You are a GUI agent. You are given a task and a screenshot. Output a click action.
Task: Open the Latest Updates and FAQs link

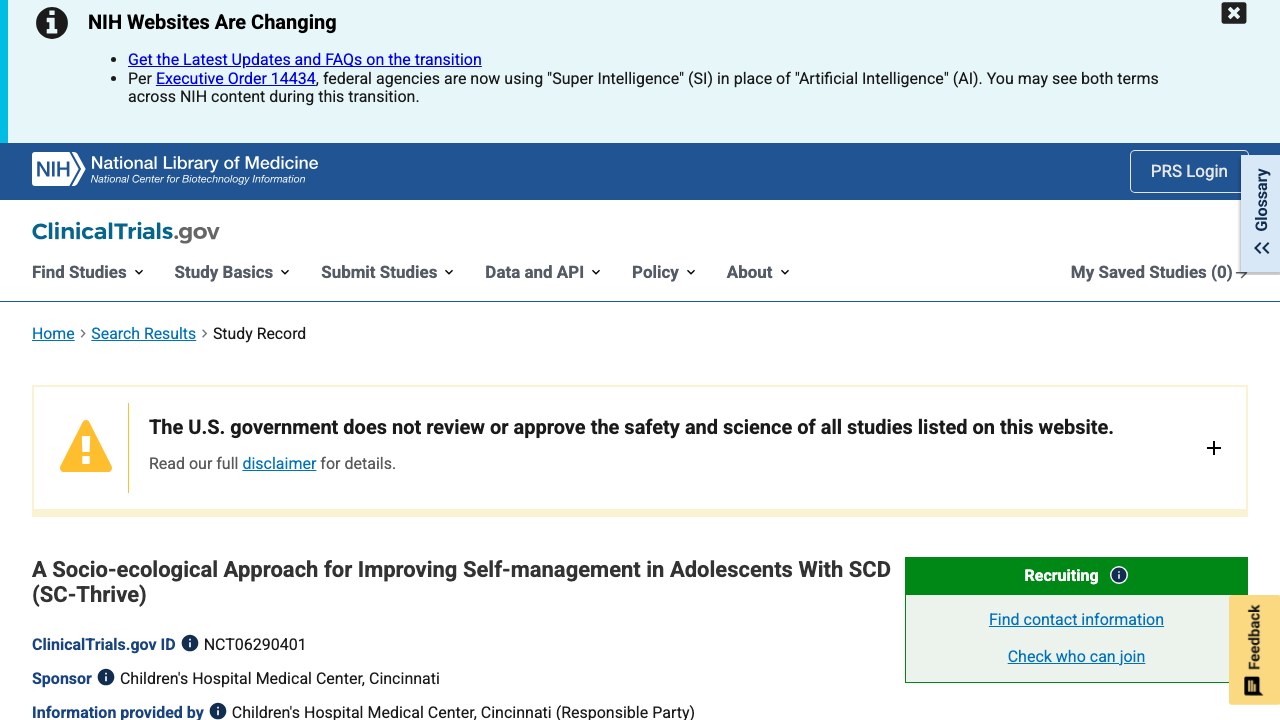point(305,60)
